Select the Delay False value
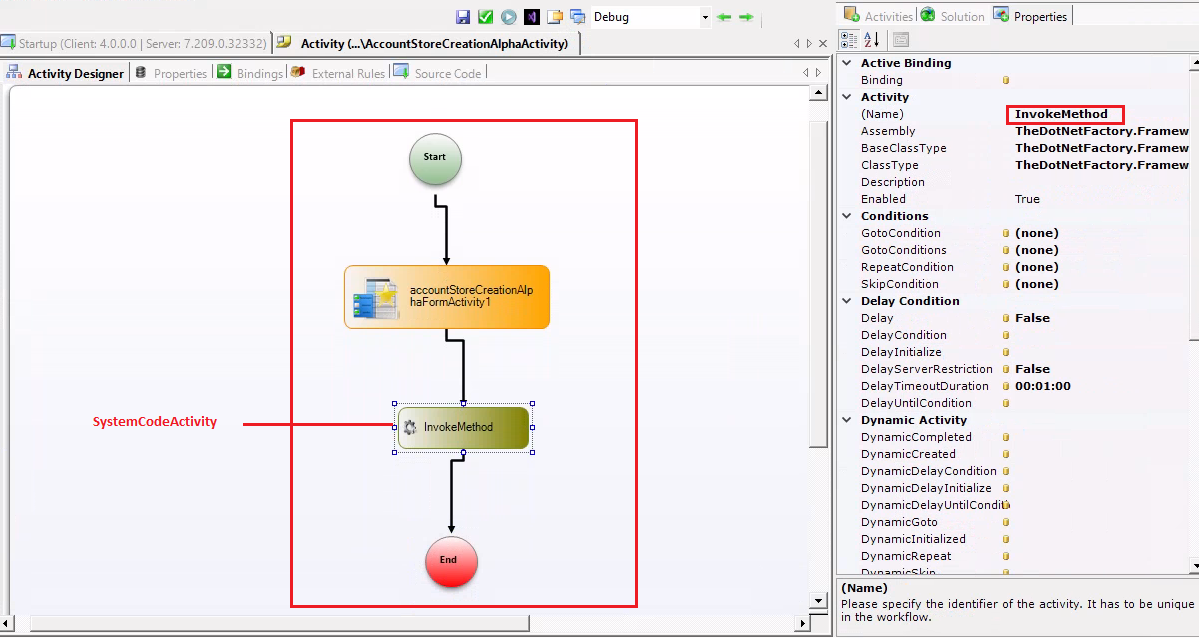 (x=1032, y=318)
